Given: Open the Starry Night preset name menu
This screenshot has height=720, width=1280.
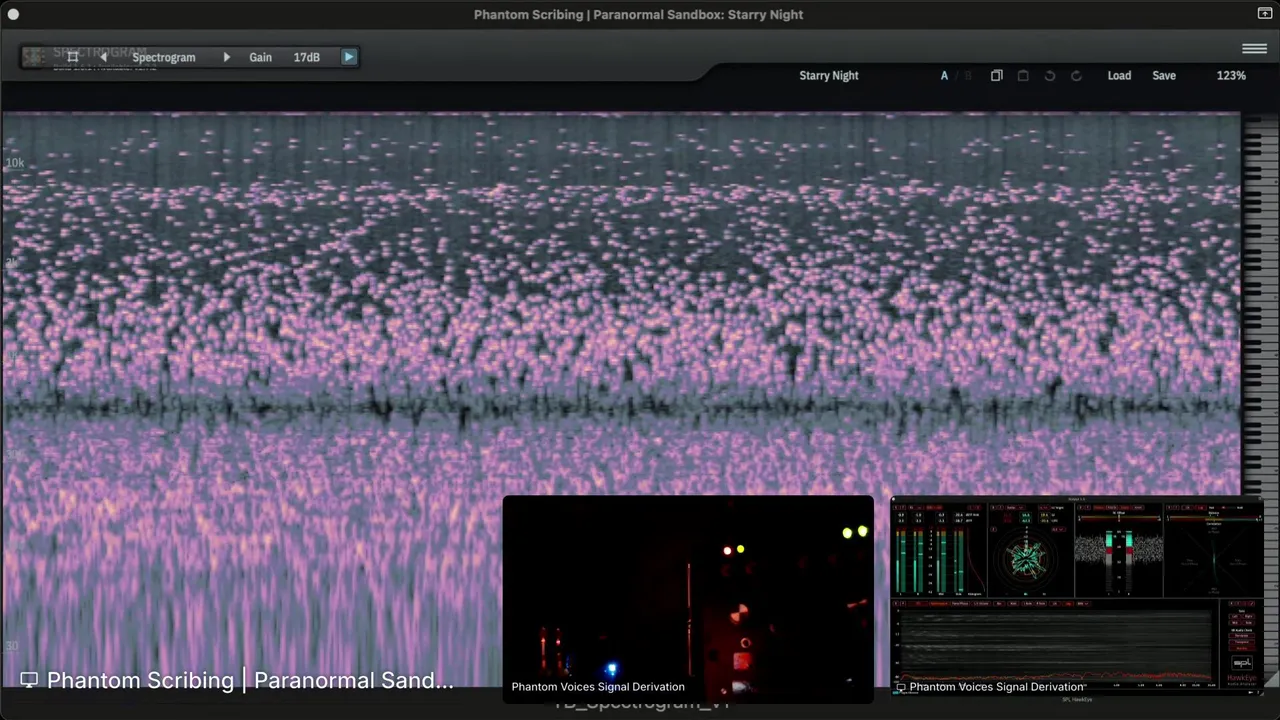Looking at the screenshot, I should pyautogui.click(x=829, y=75).
